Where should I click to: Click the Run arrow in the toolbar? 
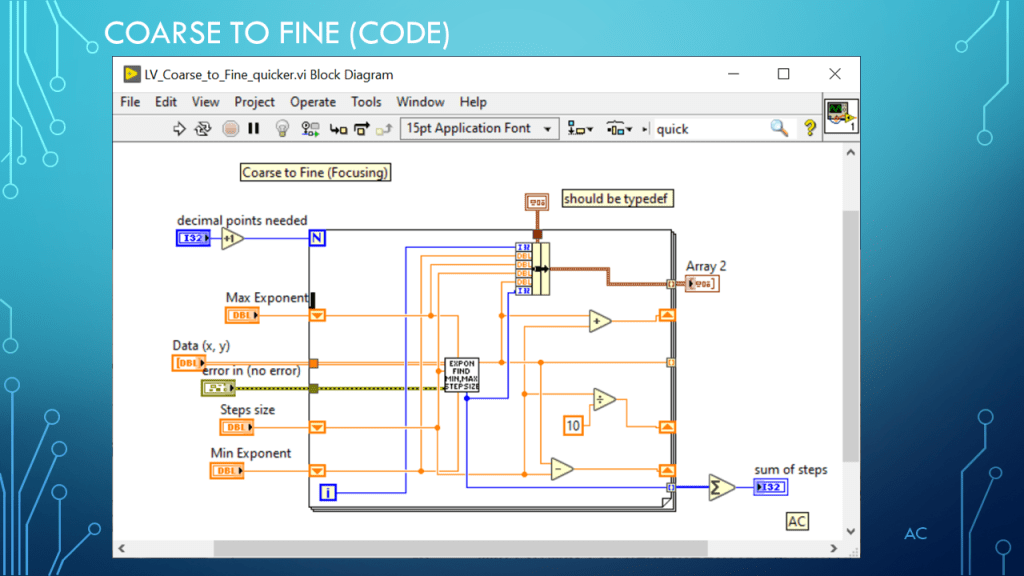[180, 129]
